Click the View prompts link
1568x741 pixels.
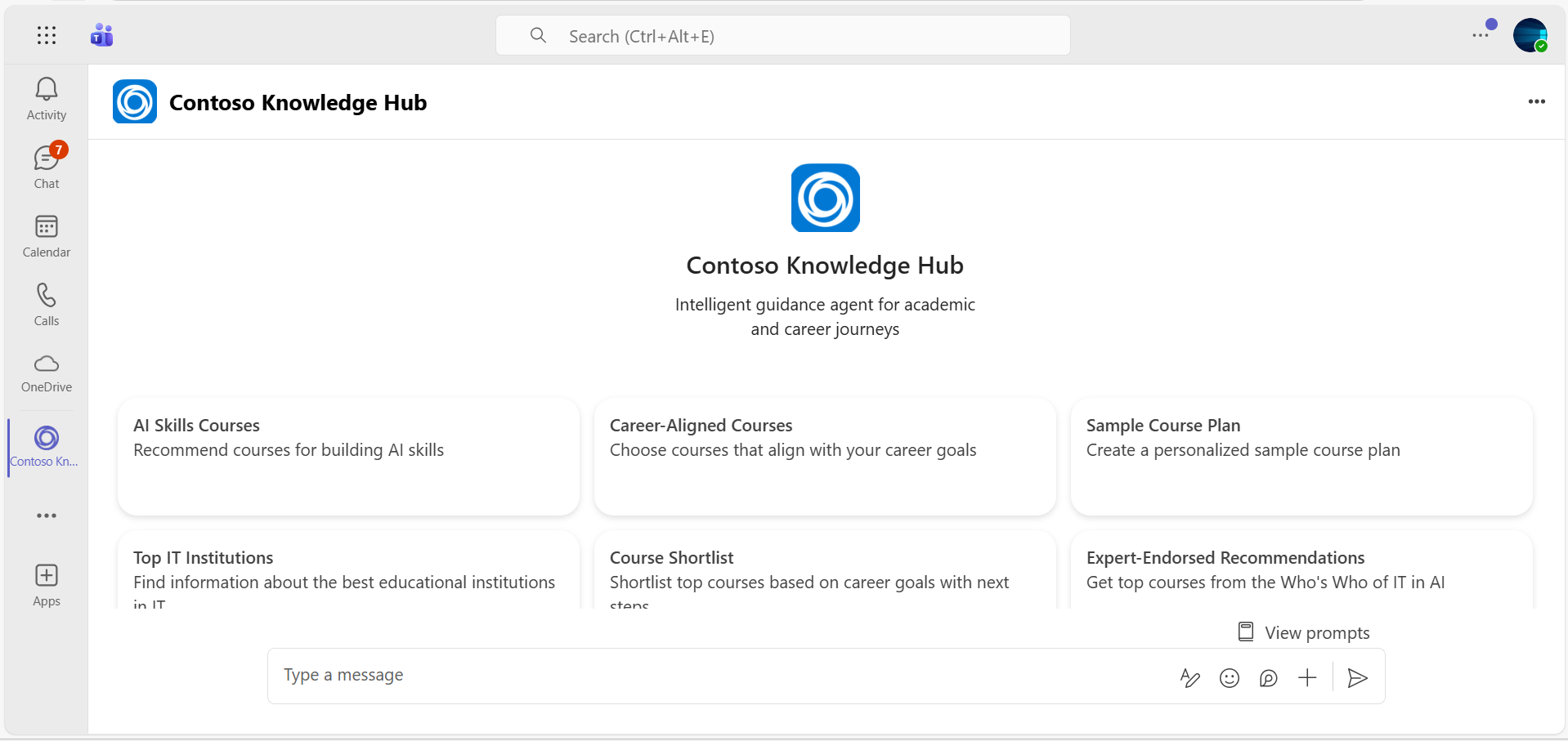pyautogui.click(x=1303, y=632)
